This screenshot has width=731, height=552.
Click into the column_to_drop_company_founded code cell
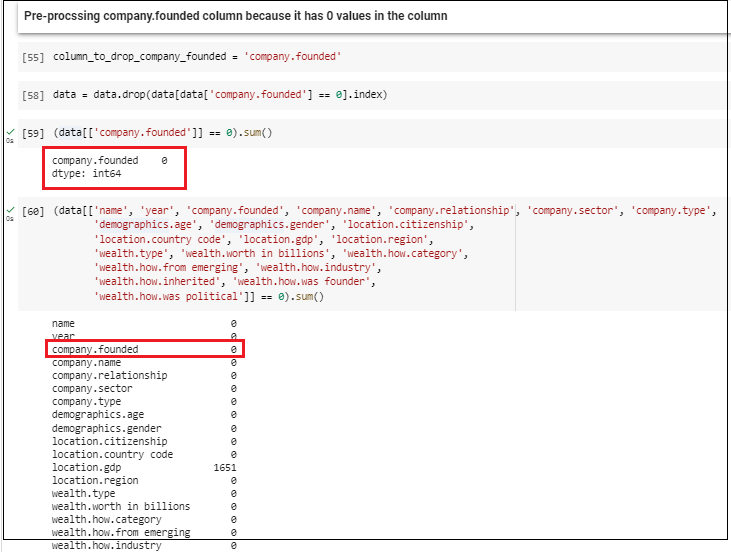tap(373, 57)
